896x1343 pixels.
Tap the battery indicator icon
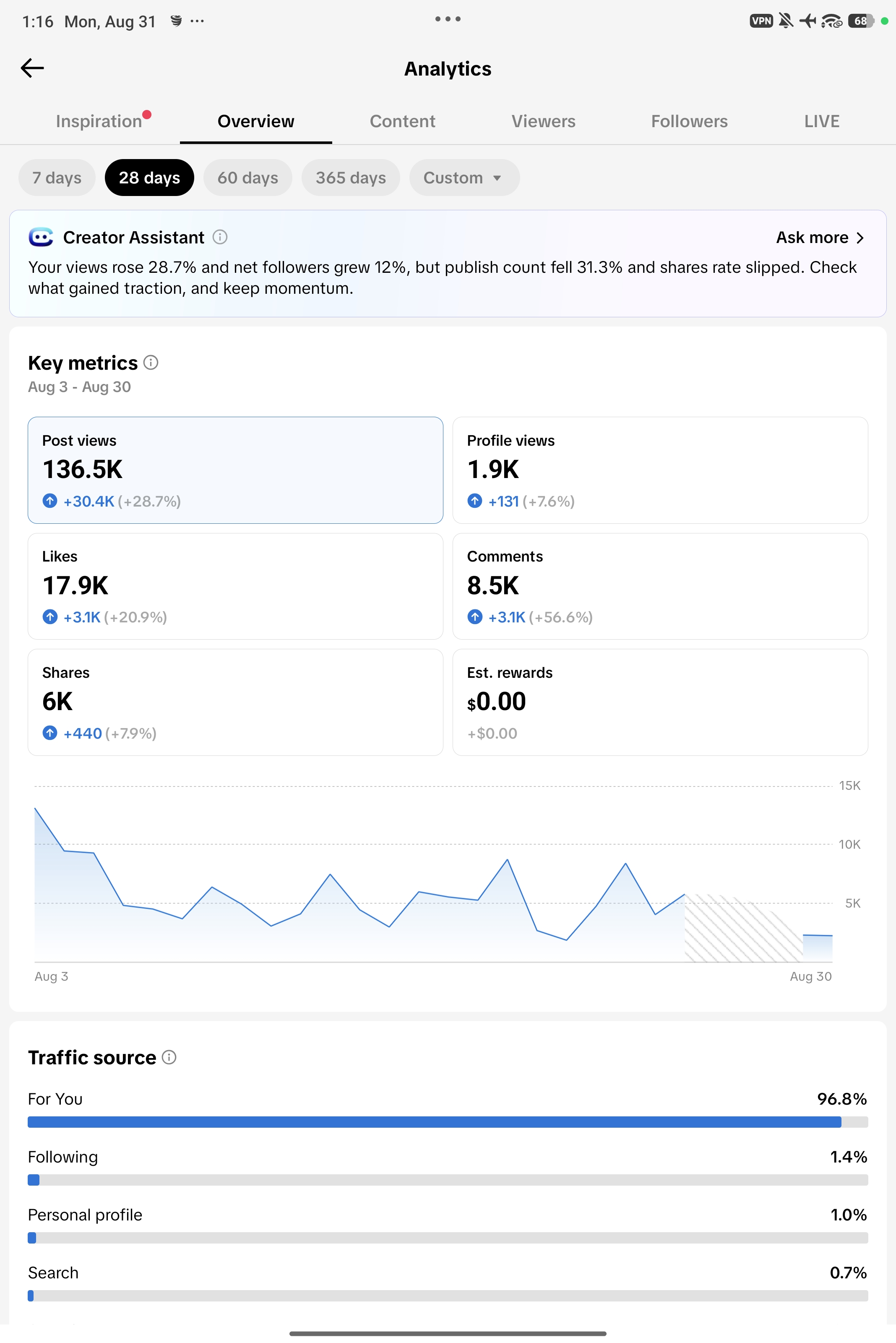861,21
